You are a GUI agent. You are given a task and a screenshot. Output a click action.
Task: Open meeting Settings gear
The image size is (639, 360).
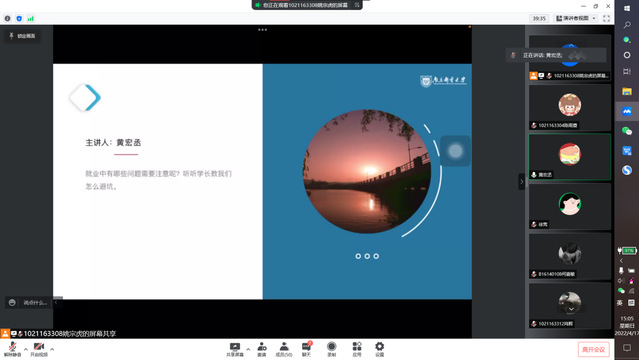tap(379, 349)
